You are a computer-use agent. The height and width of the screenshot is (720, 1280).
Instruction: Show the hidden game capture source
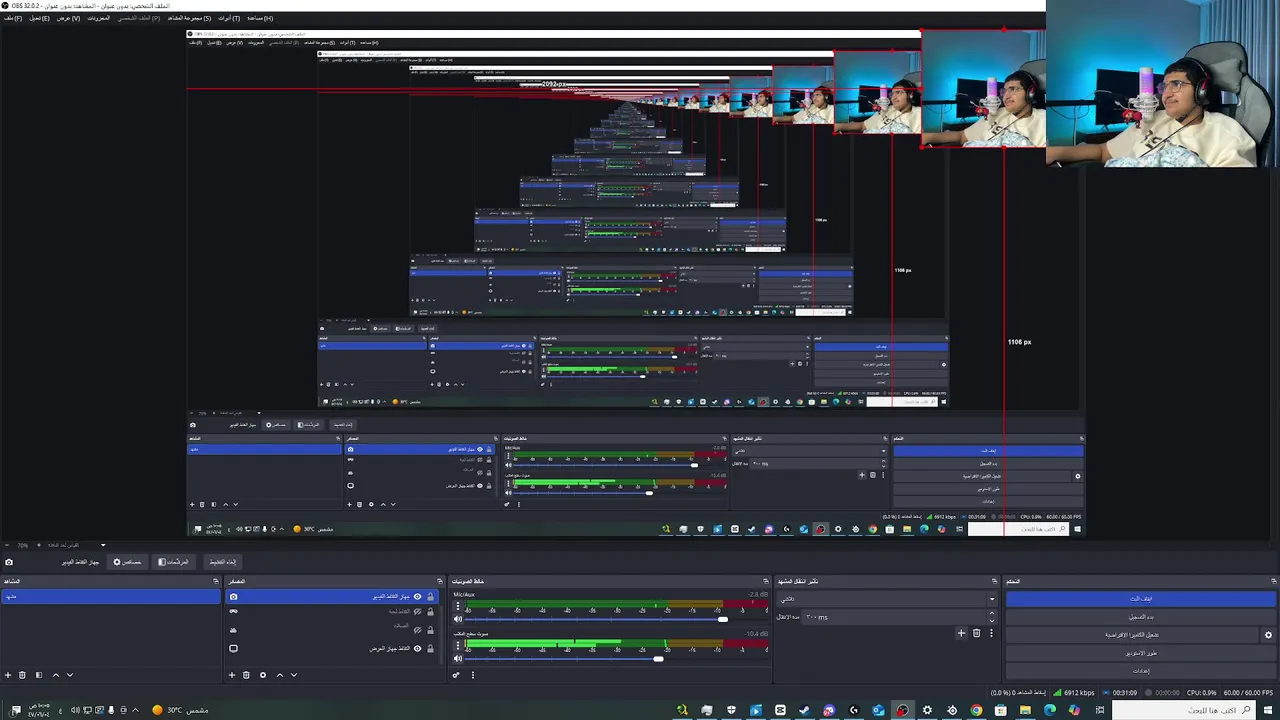(x=418, y=611)
